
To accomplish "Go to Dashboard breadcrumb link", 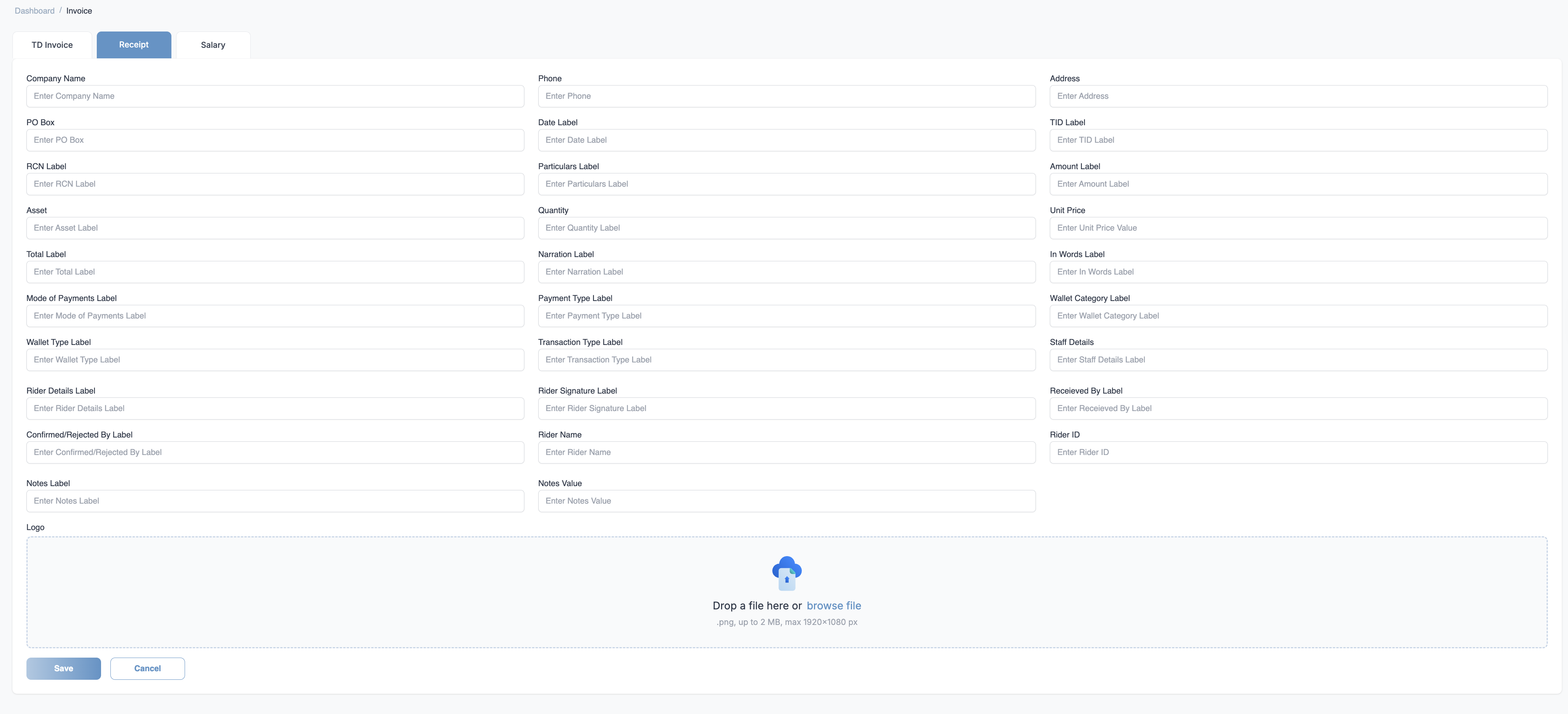I will 35,11.
